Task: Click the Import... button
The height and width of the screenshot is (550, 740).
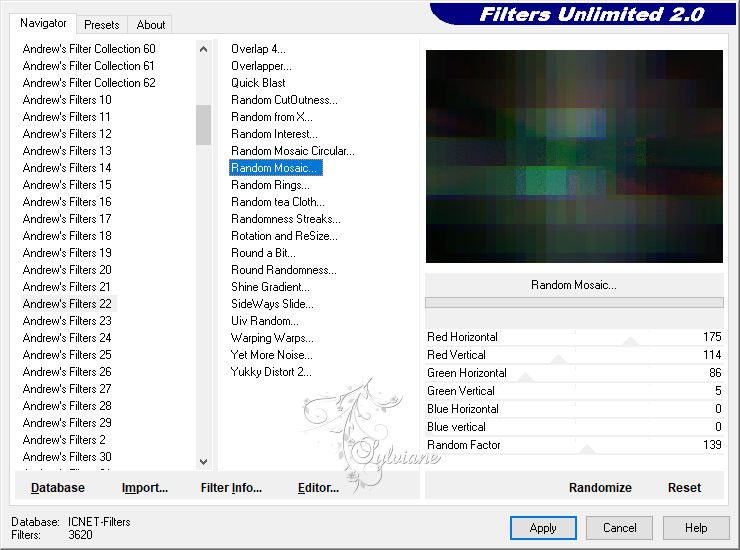Action: point(145,488)
